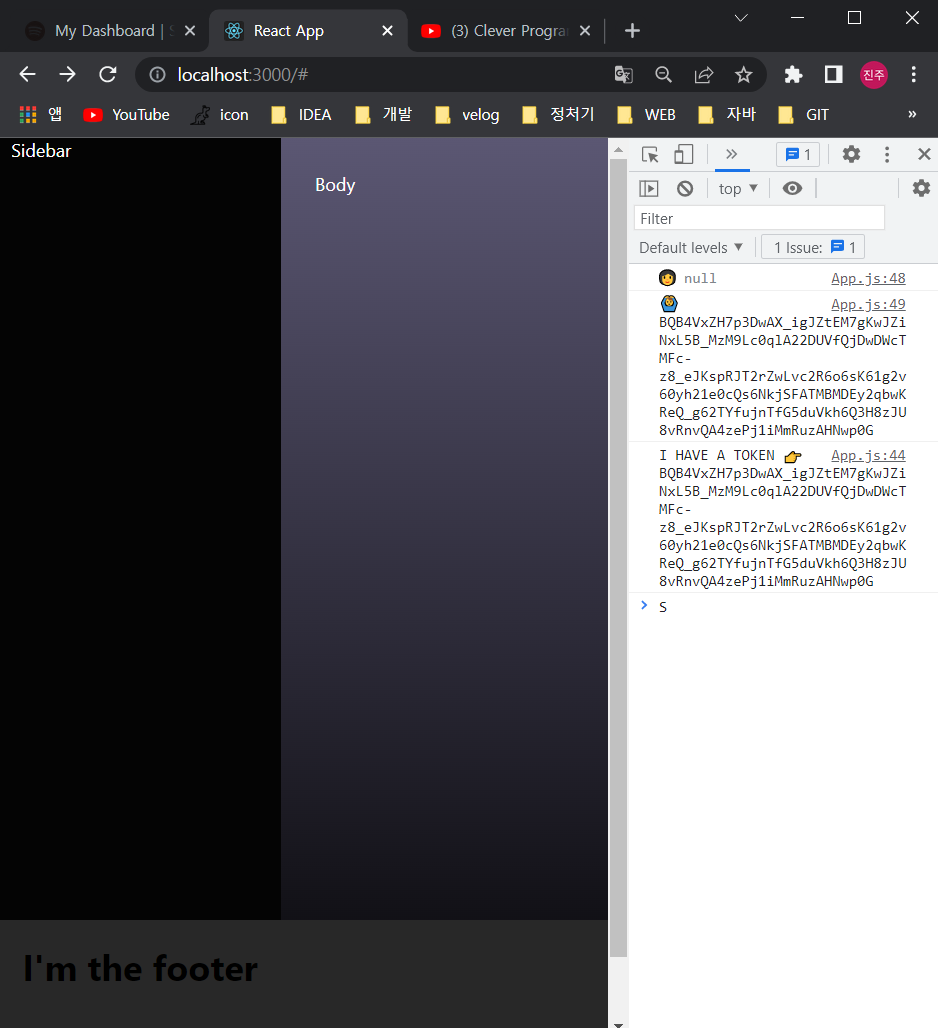Image resolution: width=938 pixels, height=1028 pixels.
Task: Open the translate page icon
Action: coord(623,75)
